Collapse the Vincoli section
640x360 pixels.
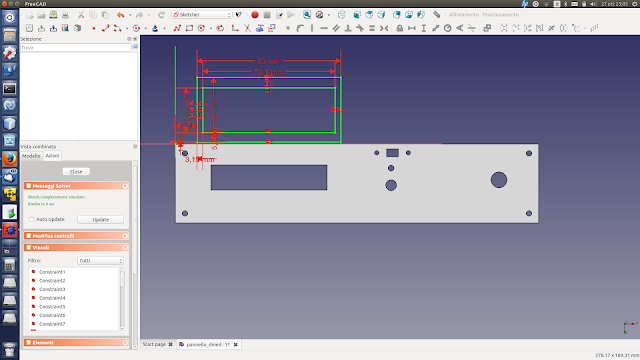[x=125, y=247]
